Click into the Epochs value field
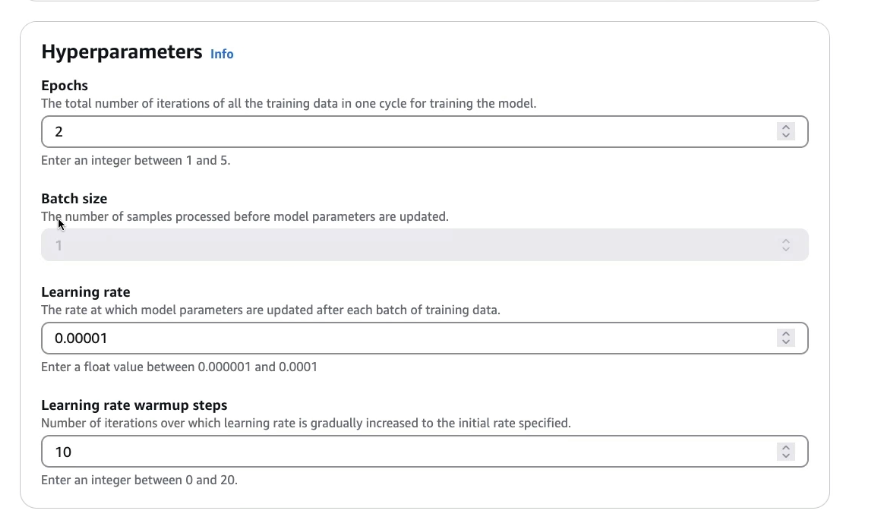Image resolution: width=876 pixels, height=520 pixels. 425,132
